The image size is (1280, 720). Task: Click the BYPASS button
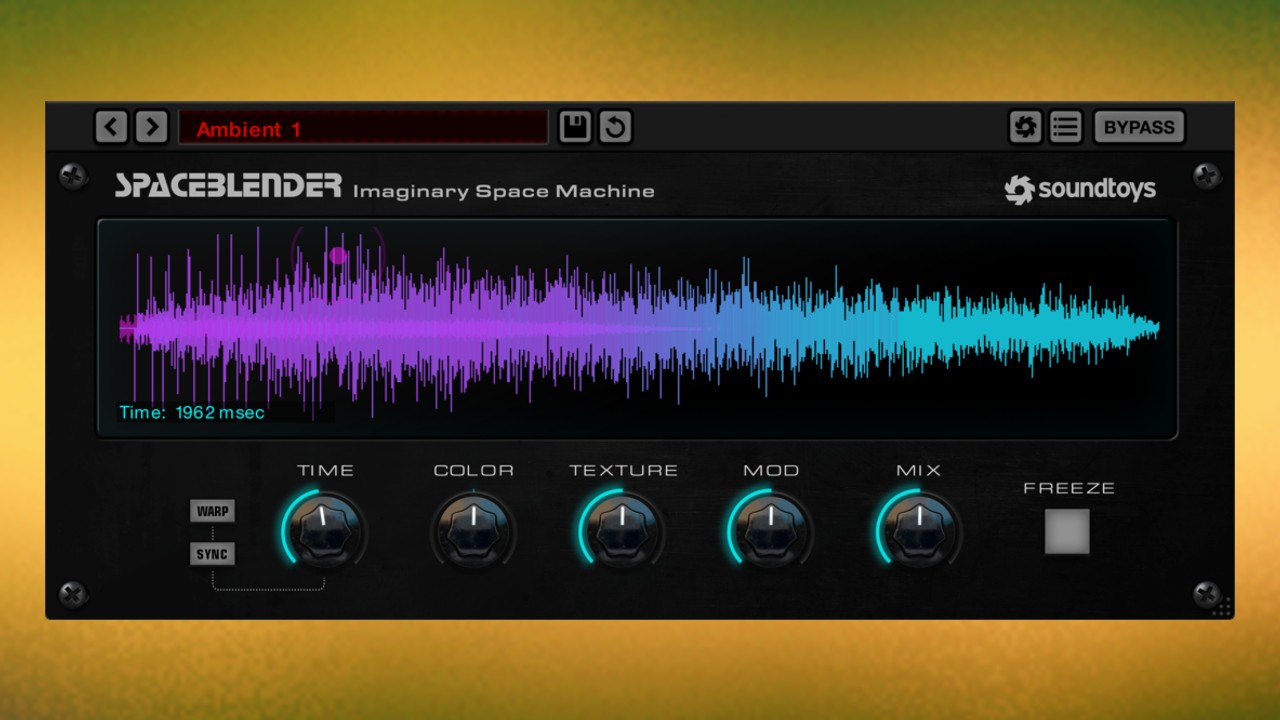(1139, 127)
